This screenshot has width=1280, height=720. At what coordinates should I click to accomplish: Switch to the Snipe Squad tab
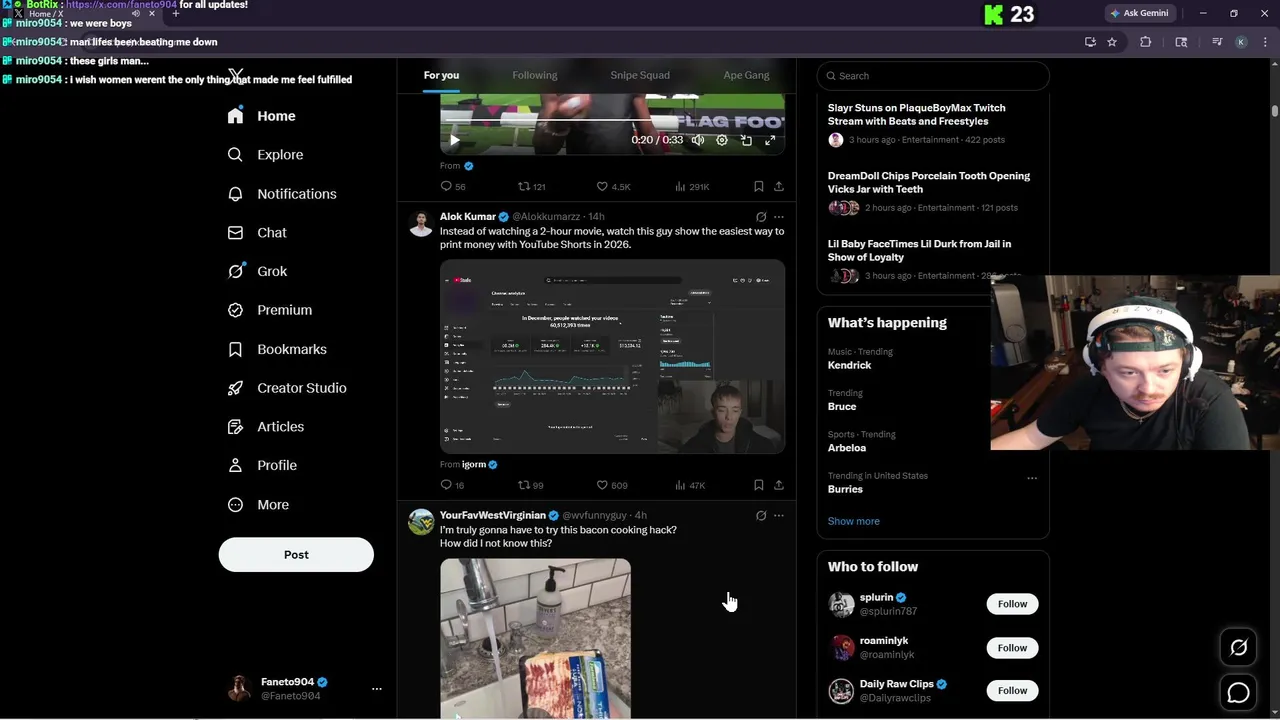click(x=640, y=75)
